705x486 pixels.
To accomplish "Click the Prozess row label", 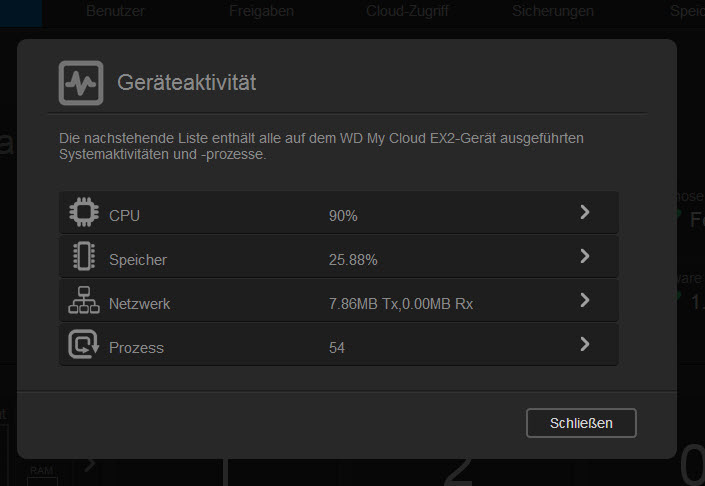I will coord(137,348).
